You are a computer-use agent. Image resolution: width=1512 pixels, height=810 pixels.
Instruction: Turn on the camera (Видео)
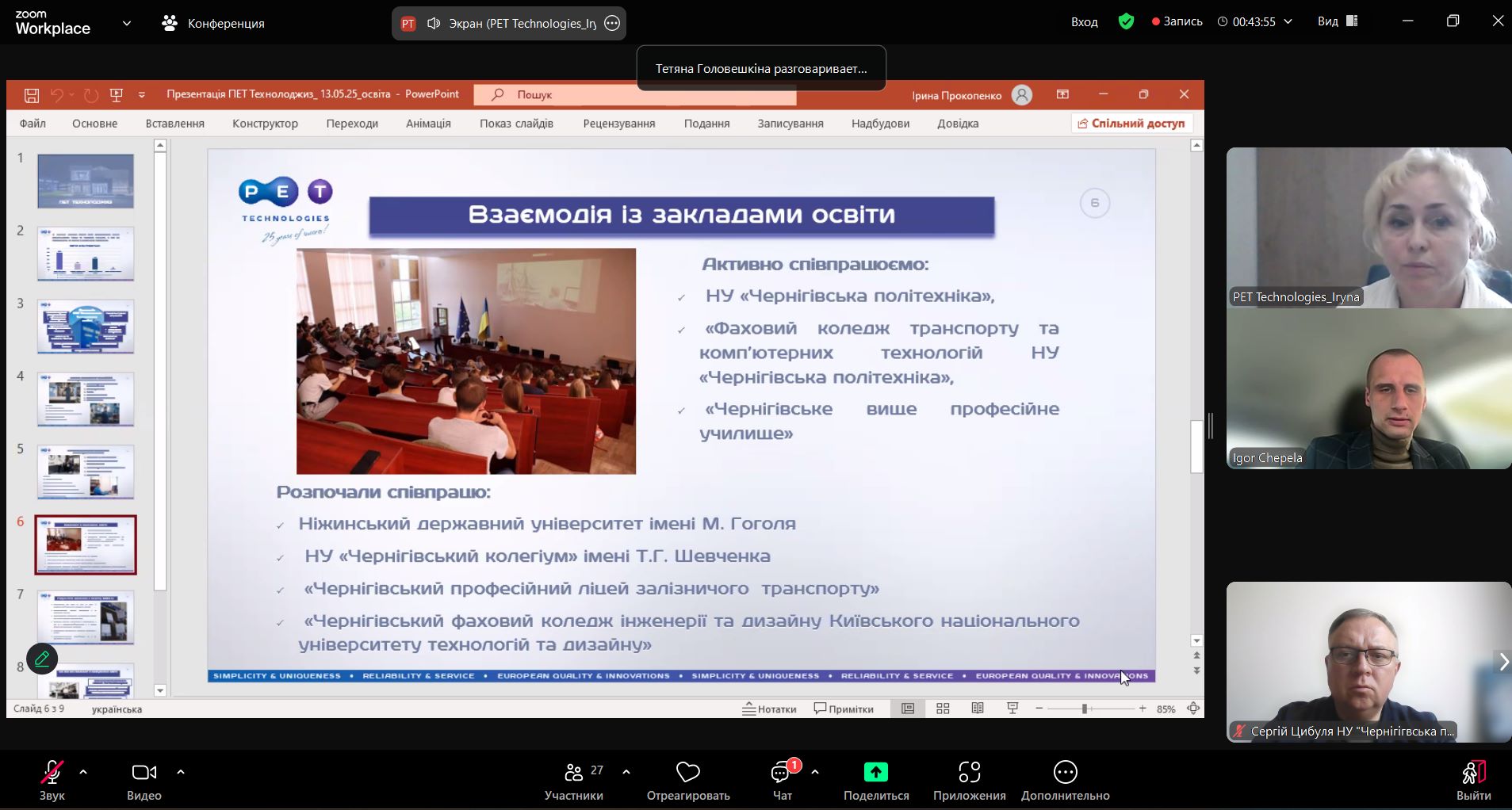pos(144,780)
